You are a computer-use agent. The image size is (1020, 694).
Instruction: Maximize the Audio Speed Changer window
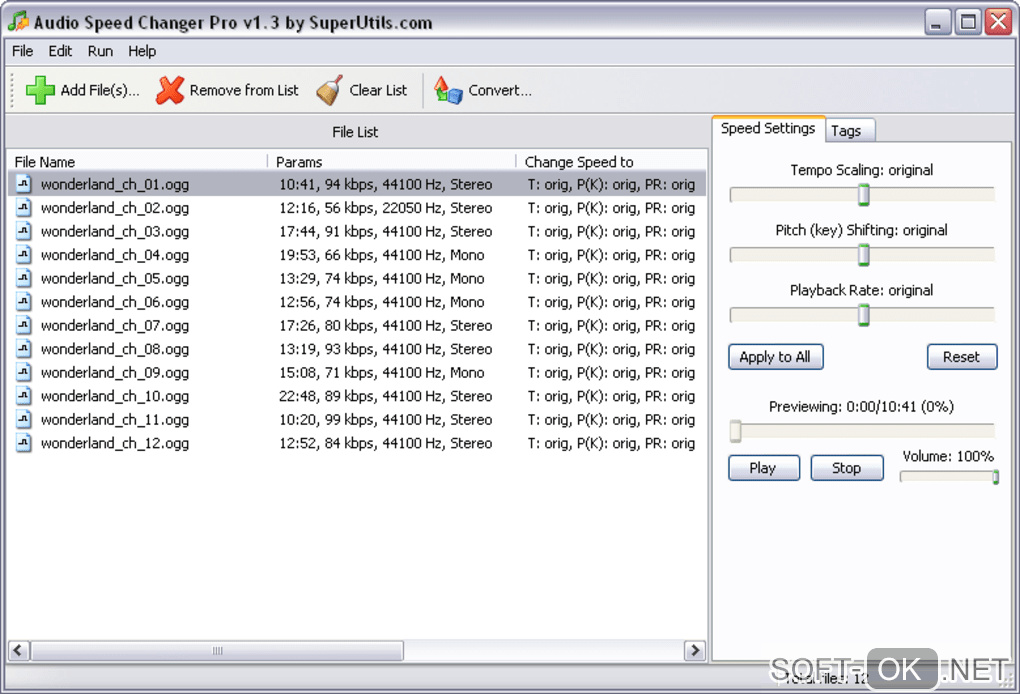[x=968, y=21]
